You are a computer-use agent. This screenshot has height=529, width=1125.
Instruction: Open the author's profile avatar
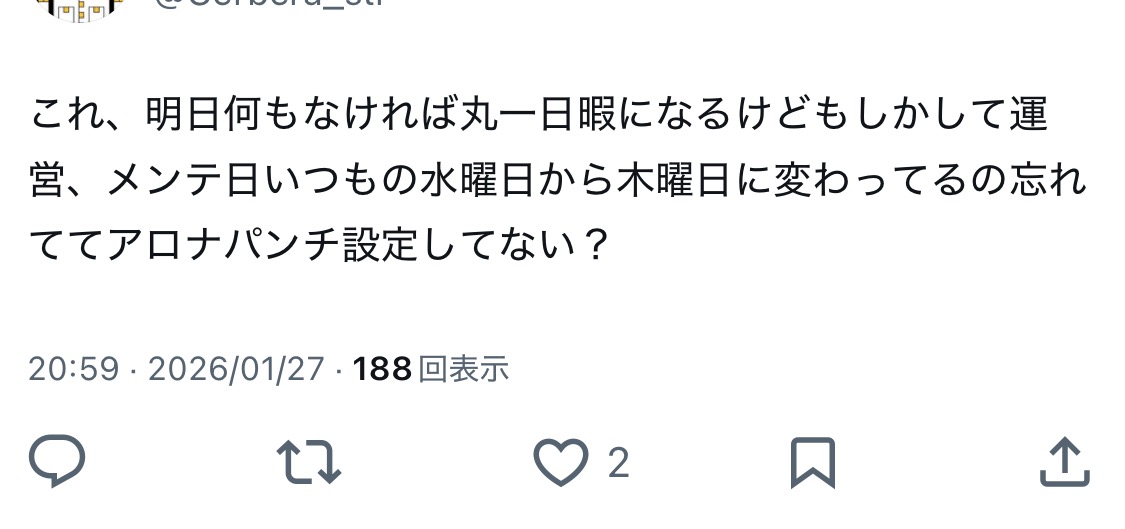coord(79,9)
